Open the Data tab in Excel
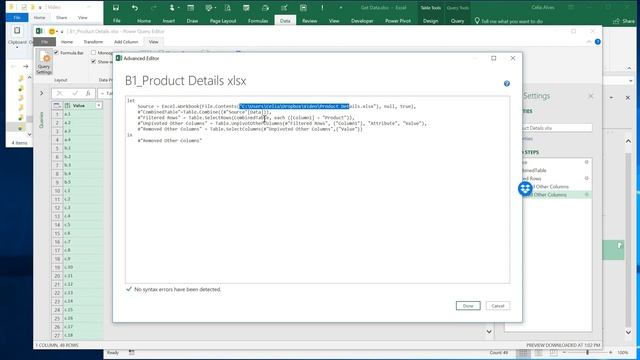The image size is (640, 360). click(285, 21)
